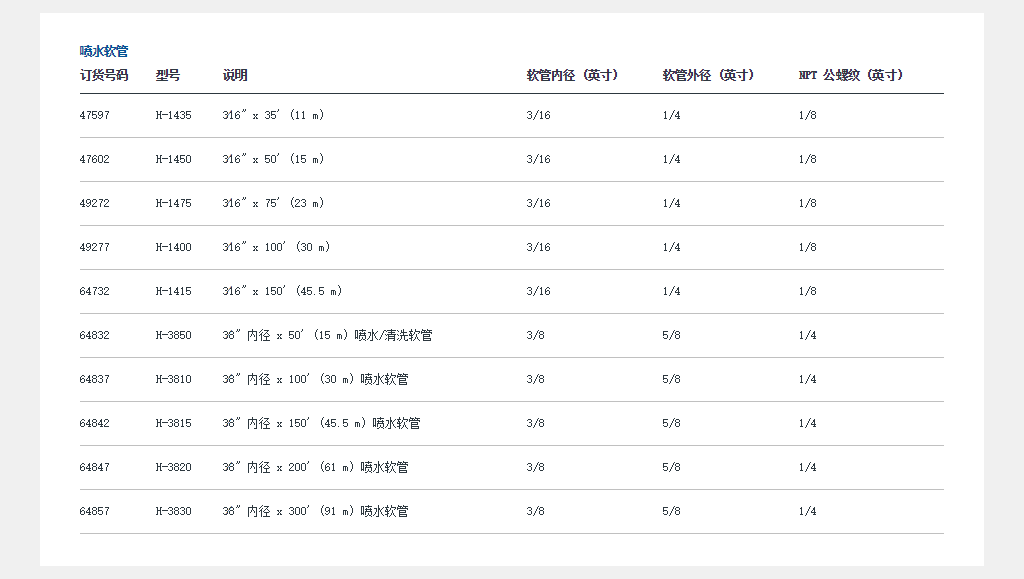The height and width of the screenshot is (579, 1024).
Task: Click the 说明 column header
Action: pos(235,75)
